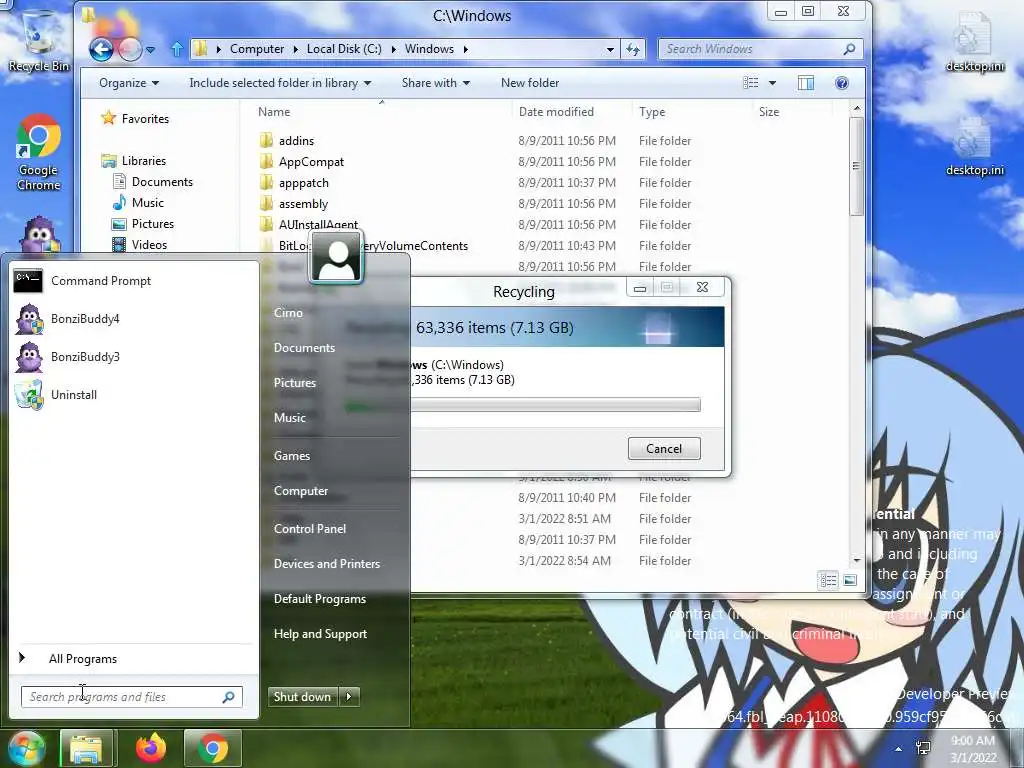Open the address bar history dropdown

(x=610, y=49)
